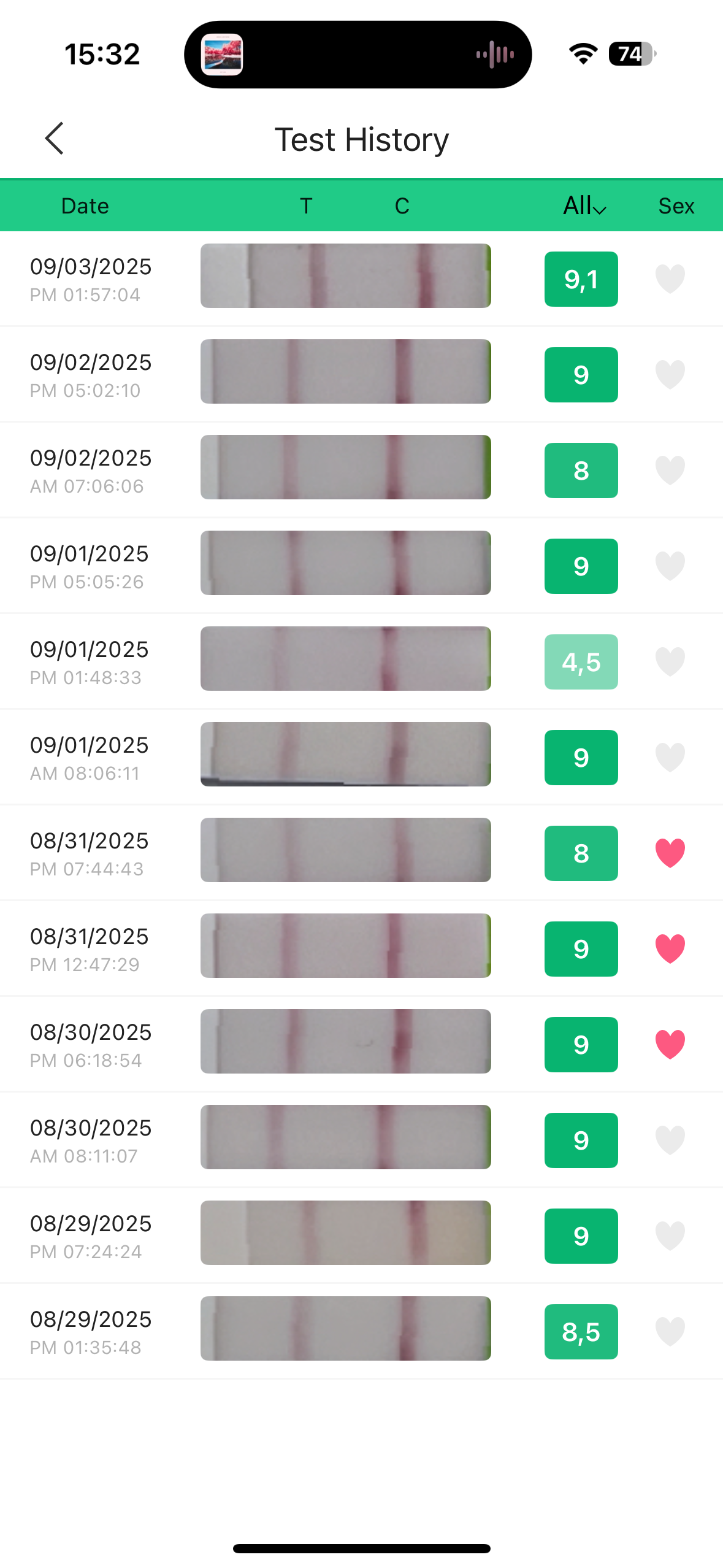Toggle sex heart for 09/03/2025 PM 01:57:04
This screenshot has width=723, height=1568.
670,279
